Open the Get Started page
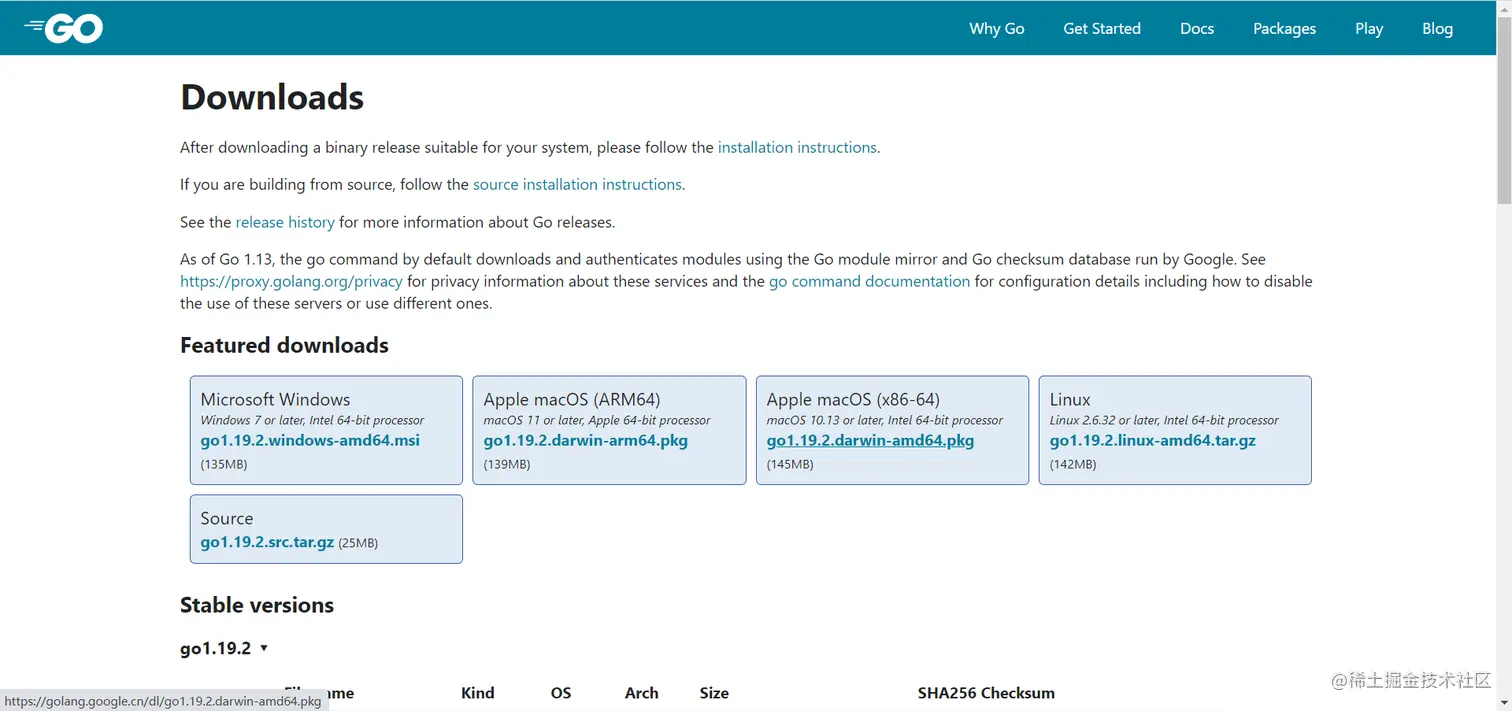This screenshot has width=1512, height=711. tap(1102, 28)
